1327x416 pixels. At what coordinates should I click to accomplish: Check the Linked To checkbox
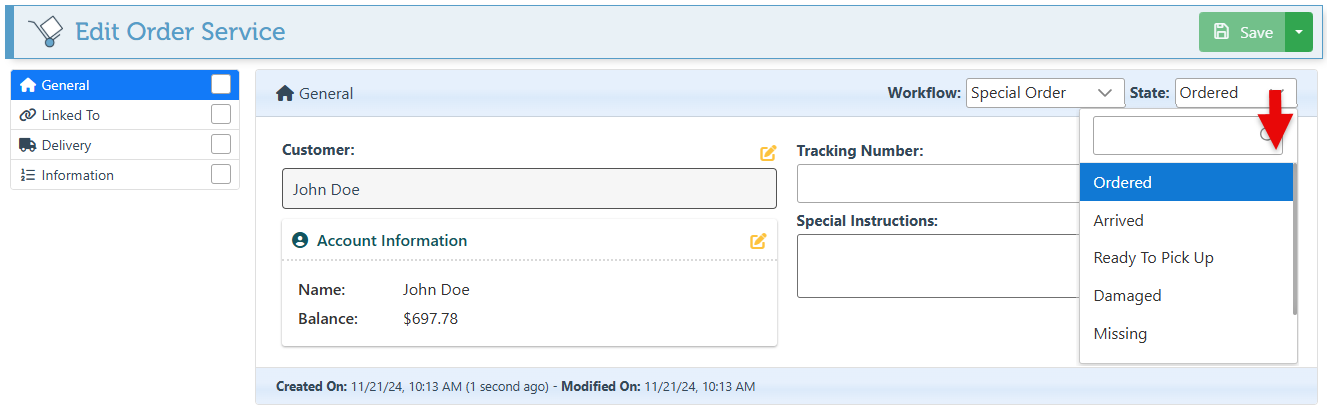221,115
